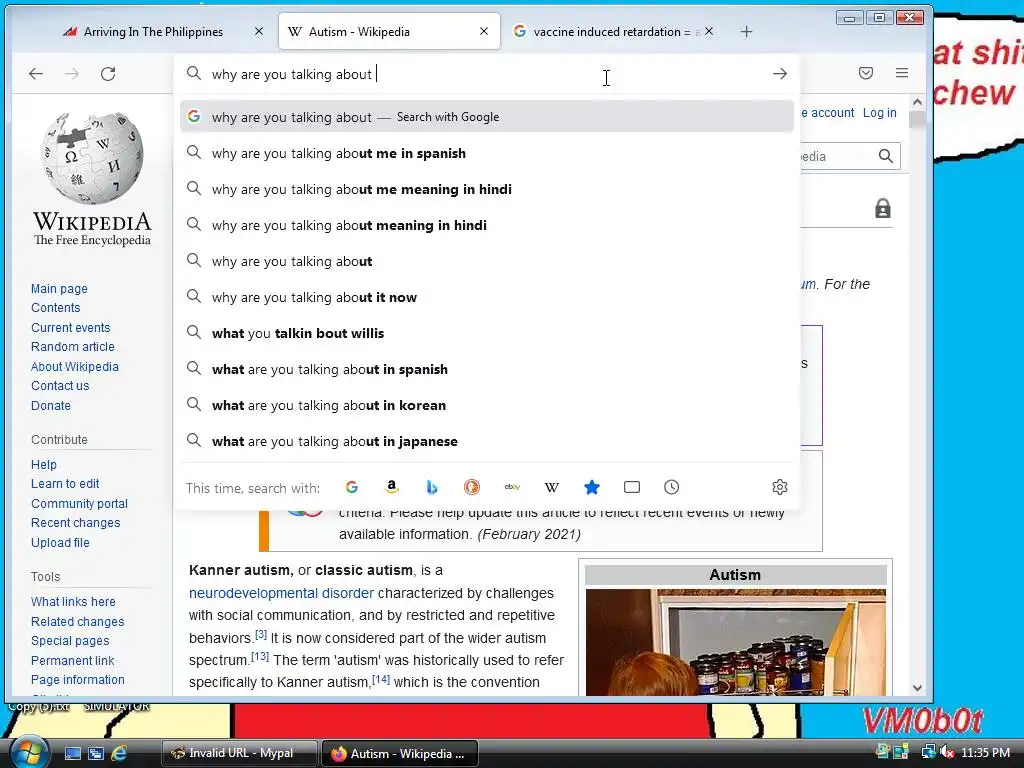Click the network tray icon
The height and width of the screenshot is (768, 1024).
click(x=928, y=752)
